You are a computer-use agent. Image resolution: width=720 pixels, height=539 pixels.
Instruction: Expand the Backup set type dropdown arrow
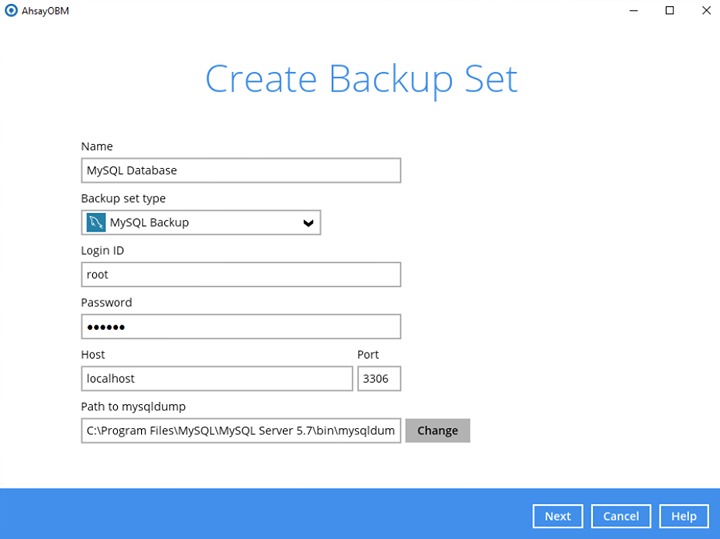pyautogui.click(x=308, y=223)
